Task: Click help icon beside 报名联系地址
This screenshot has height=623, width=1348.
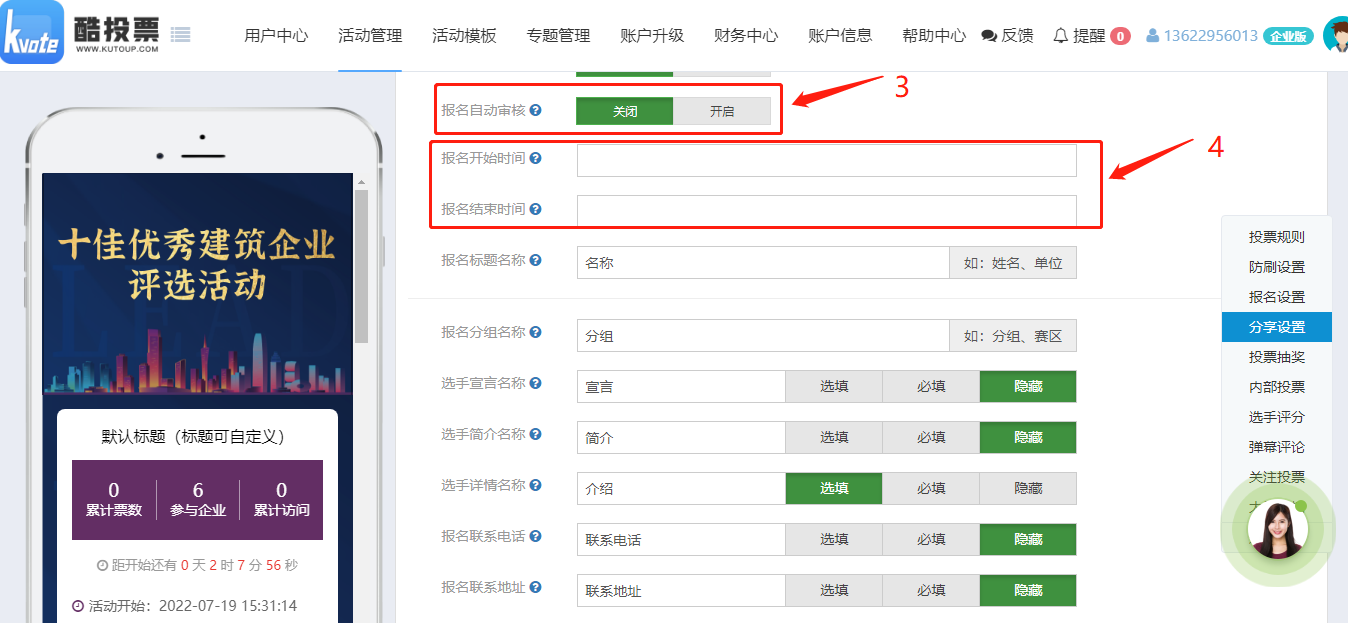Action: click(x=536, y=587)
